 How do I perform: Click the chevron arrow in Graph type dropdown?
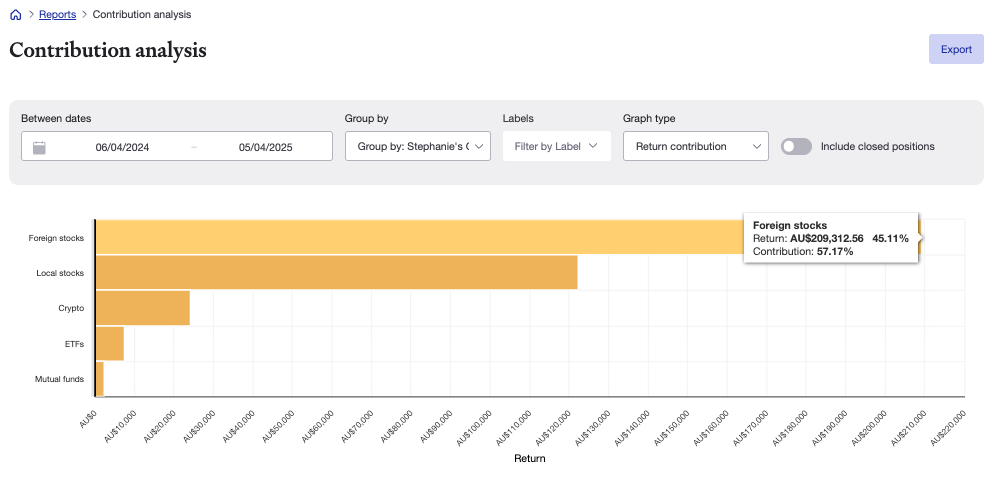757,147
